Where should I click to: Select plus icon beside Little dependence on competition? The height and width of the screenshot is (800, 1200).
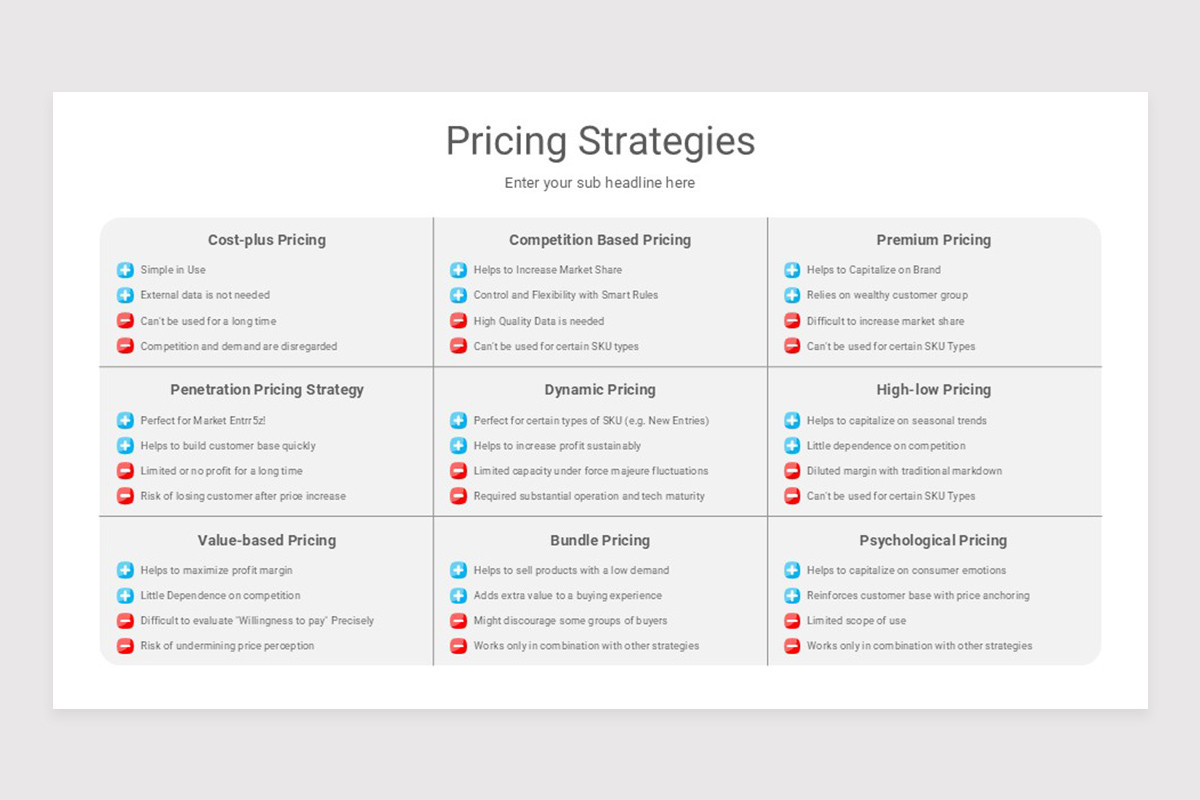[x=792, y=446]
